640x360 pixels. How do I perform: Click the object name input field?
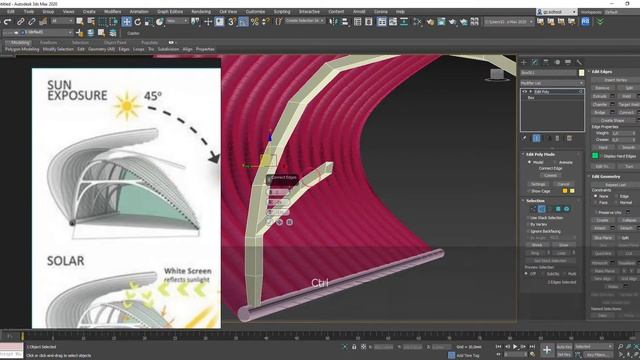(x=549, y=73)
